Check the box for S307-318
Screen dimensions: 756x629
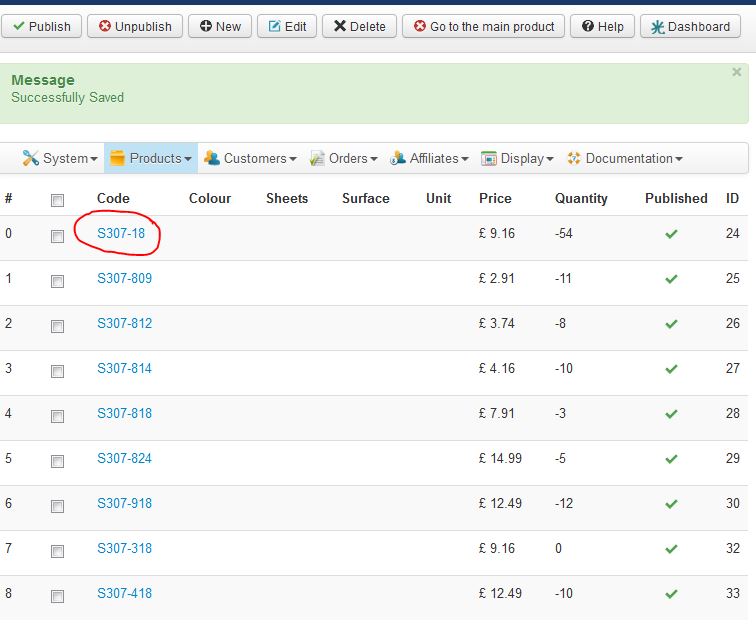coord(57,551)
